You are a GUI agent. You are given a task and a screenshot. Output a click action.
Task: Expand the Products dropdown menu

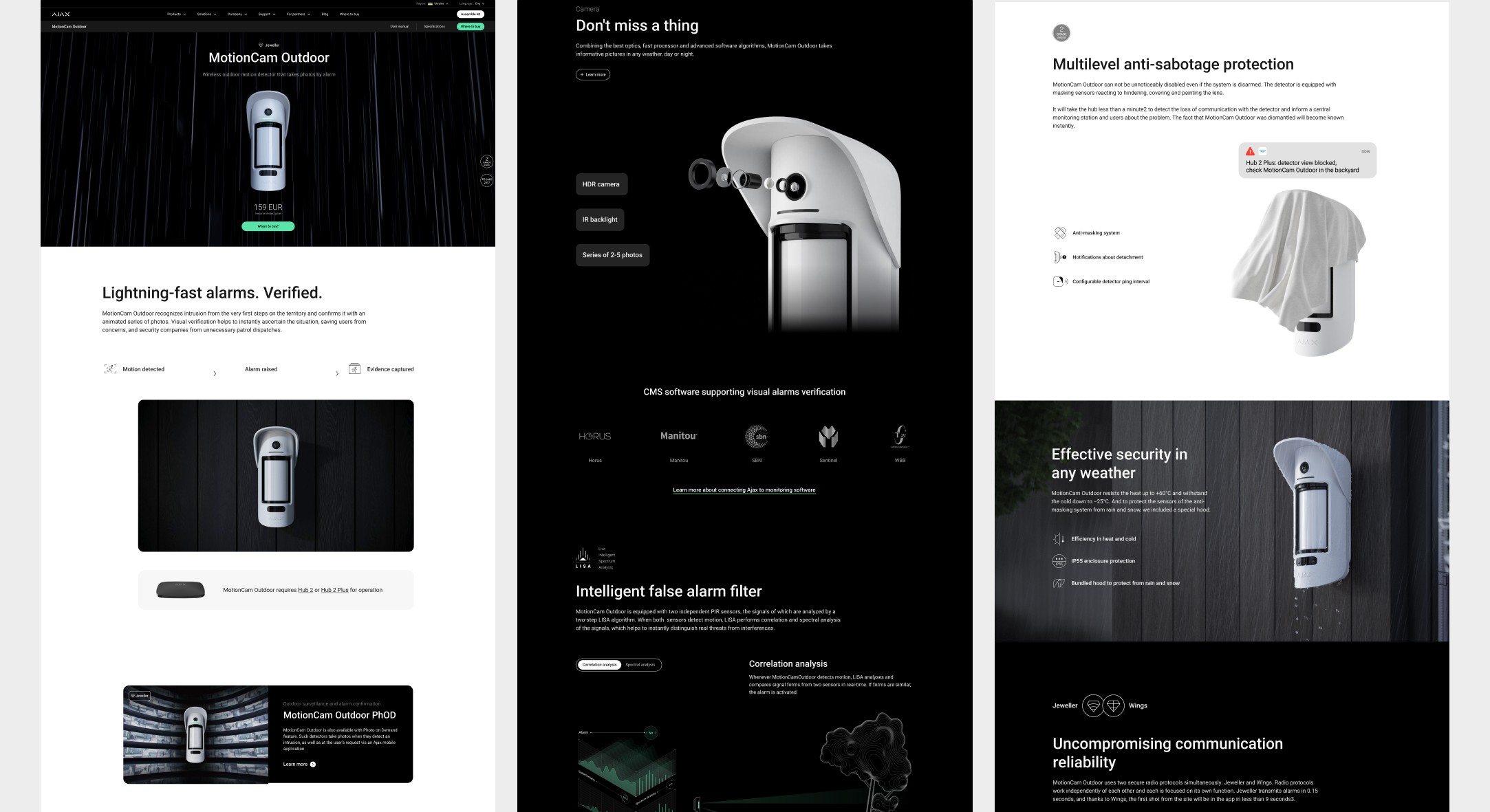click(176, 14)
